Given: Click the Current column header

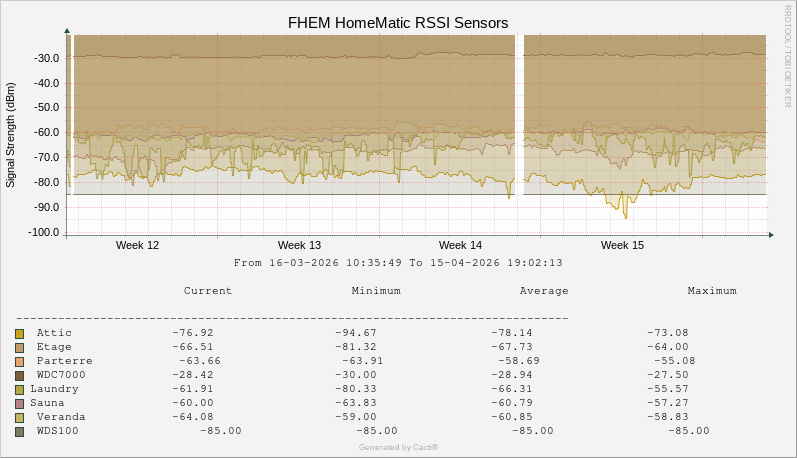Looking at the screenshot, I should coord(208,291).
